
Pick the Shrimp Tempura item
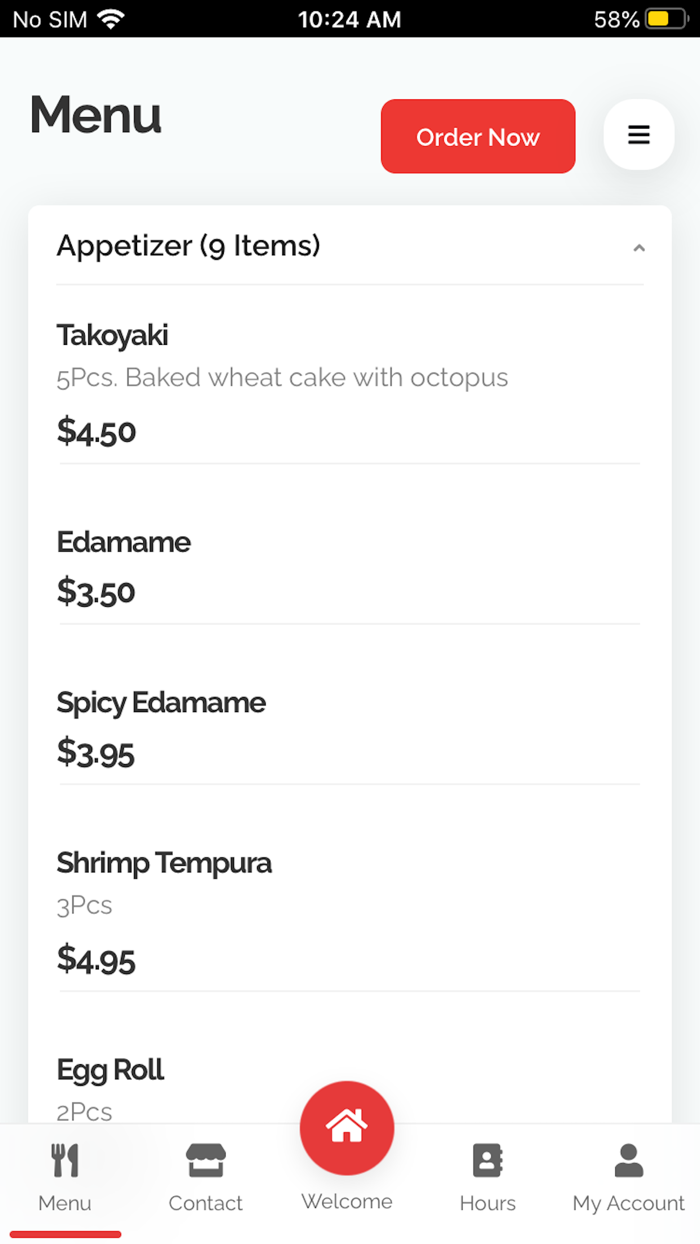[x=164, y=862]
